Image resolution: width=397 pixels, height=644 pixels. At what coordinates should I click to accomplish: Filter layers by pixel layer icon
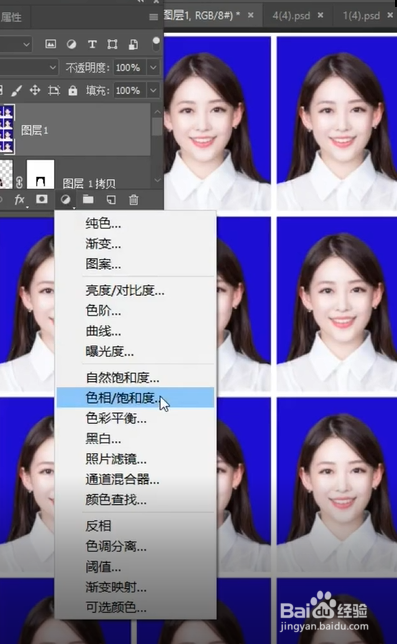pyautogui.click(x=50, y=44)
